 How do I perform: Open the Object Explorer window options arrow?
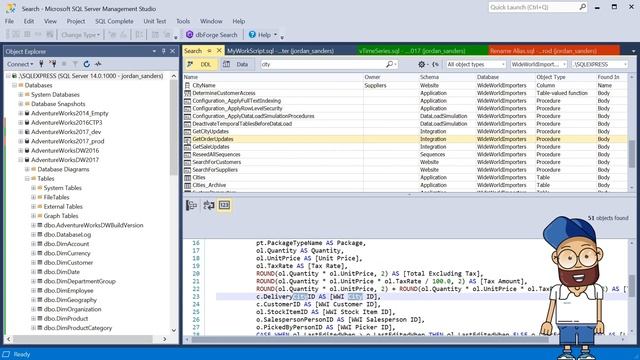tap(154, 51)
